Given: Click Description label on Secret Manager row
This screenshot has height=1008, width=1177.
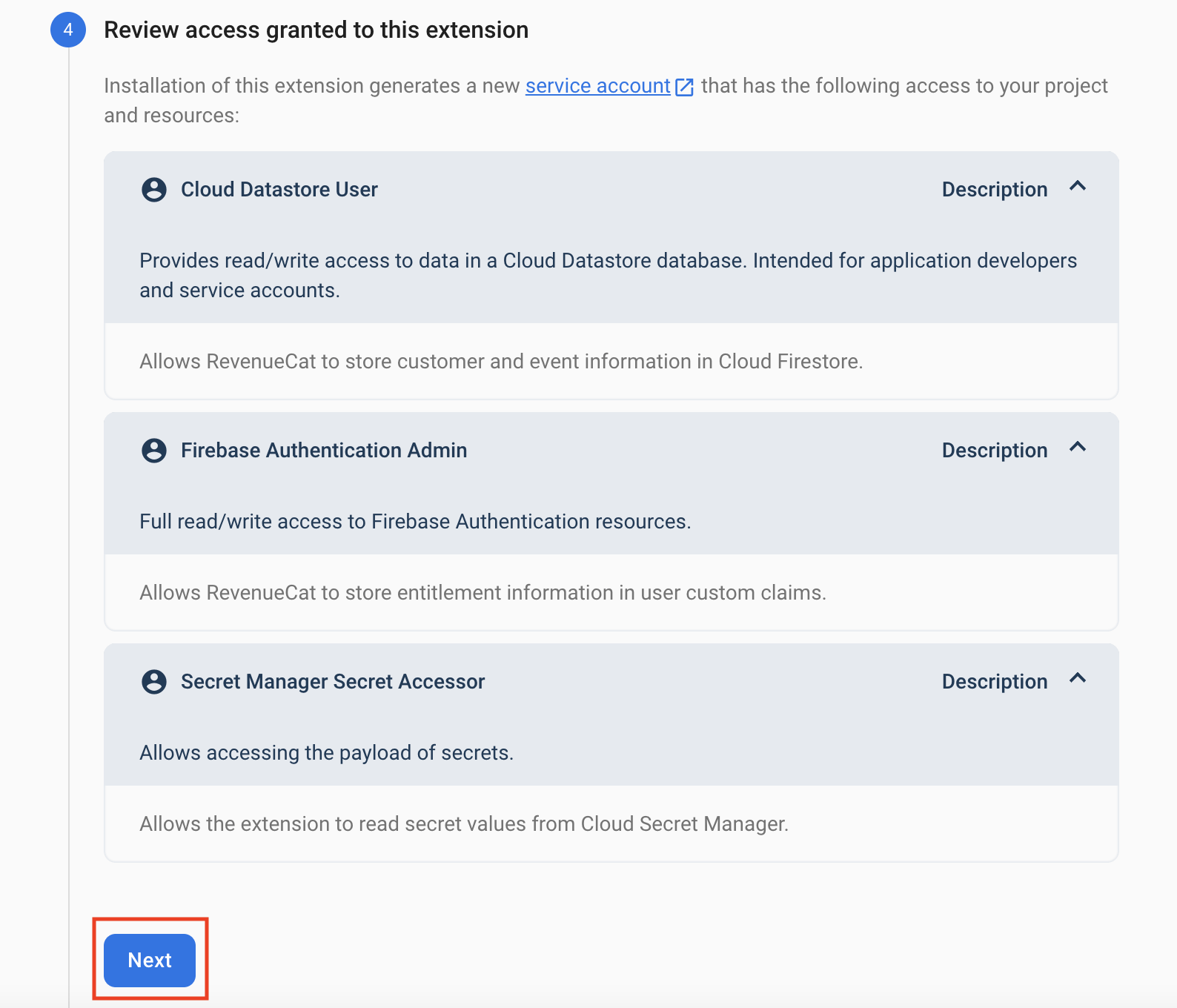Looking at the screenshot, I should coord(994,682).
